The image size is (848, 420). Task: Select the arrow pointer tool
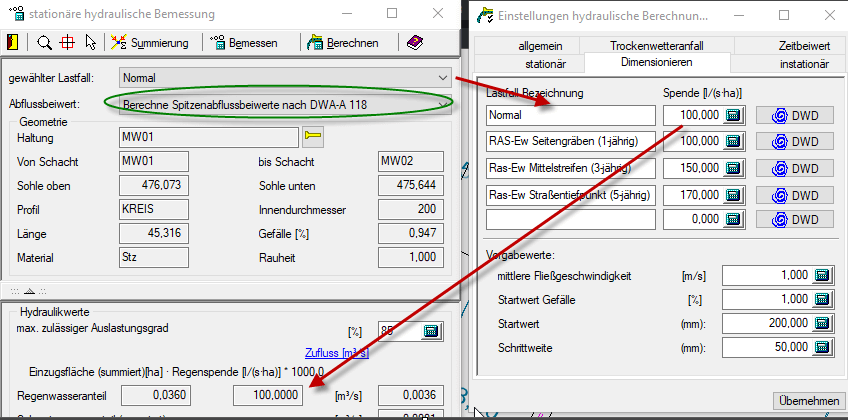91,42
